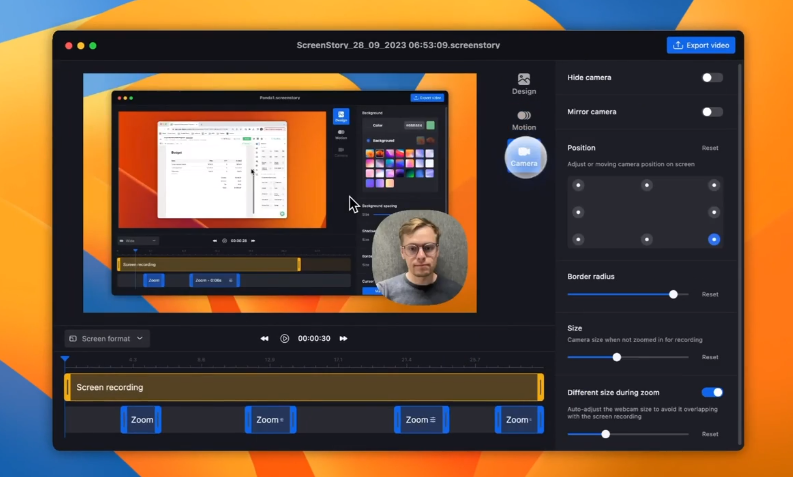The width and height of the screenshot is (793, 477).
Task: Select the Screen recording timeline clip
Action: 304,387
